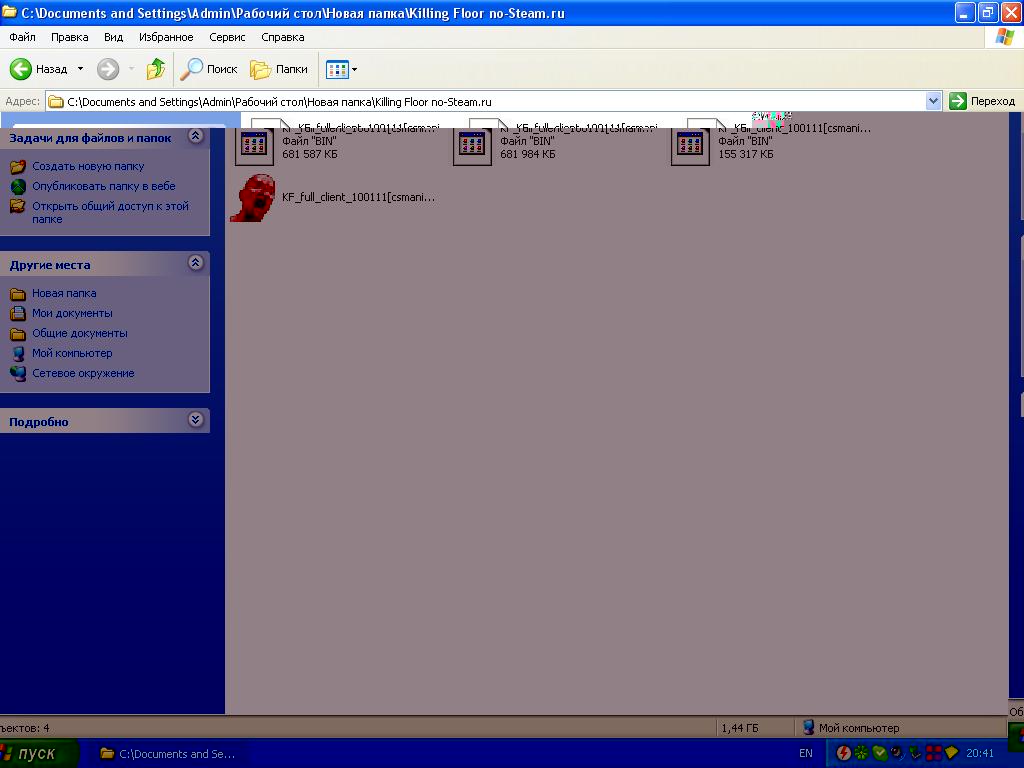
Task: Collapse the Other places (Другие места) panel
Action: (196, 263)
